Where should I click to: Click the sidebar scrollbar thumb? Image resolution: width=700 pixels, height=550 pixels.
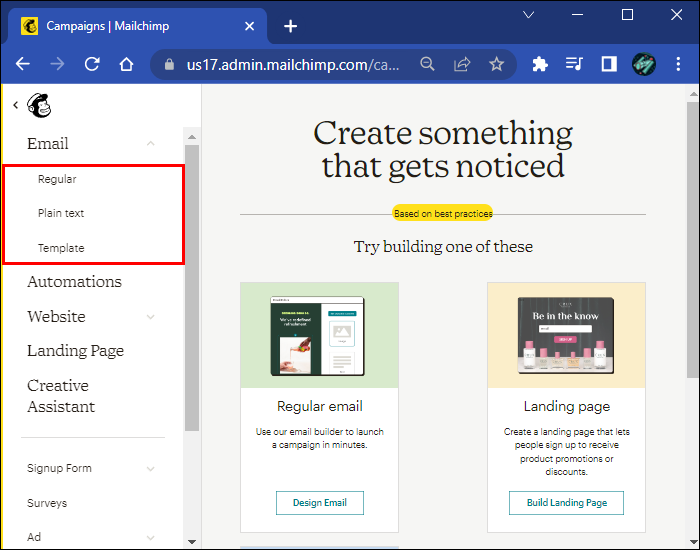click(192, 288)
